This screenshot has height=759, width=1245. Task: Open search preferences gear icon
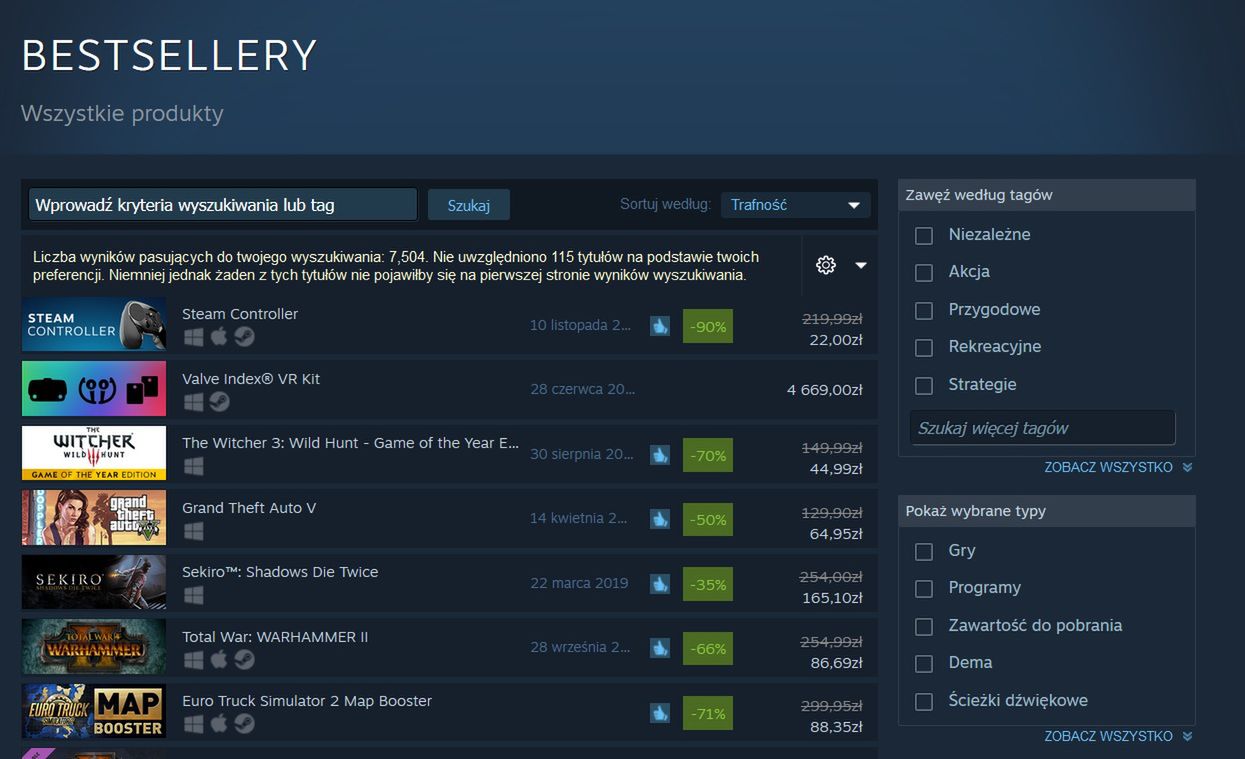point(825,265)
